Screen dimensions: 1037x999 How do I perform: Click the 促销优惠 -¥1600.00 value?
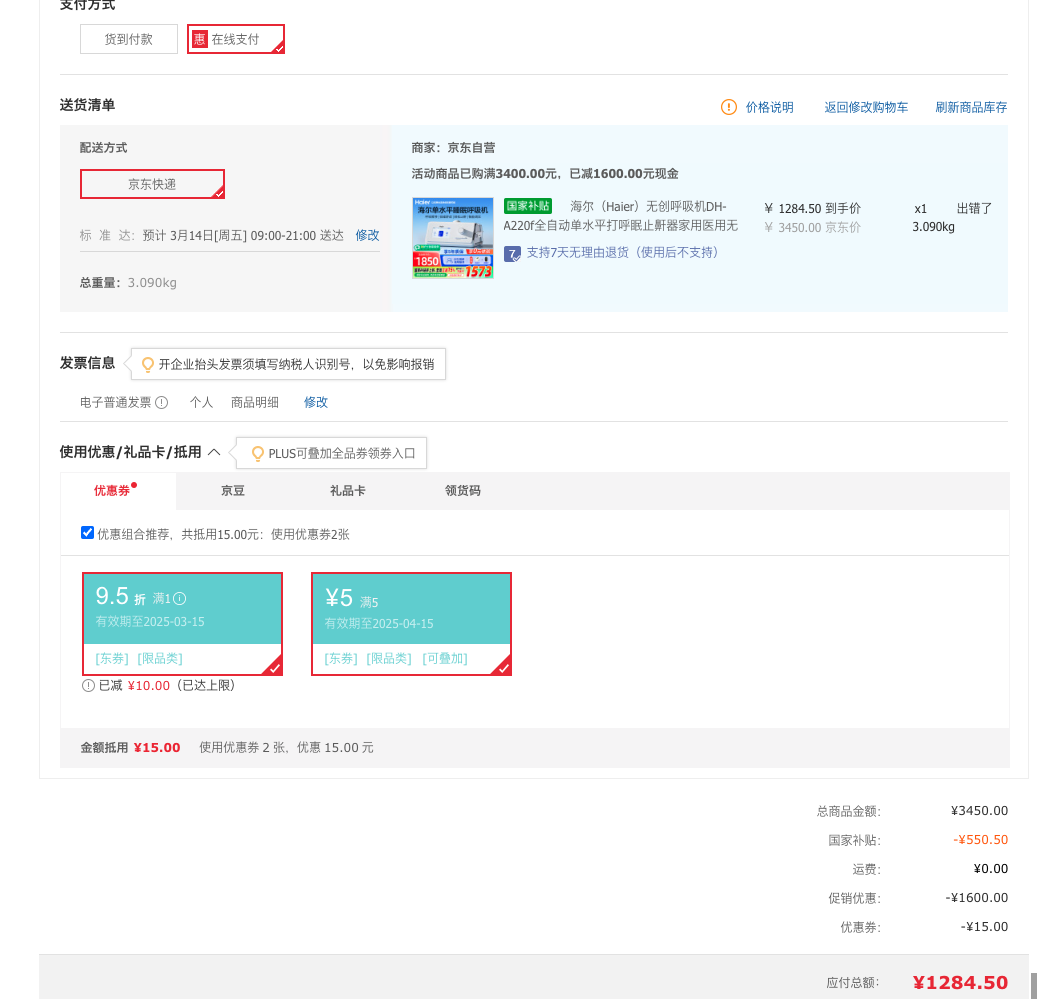977,898
